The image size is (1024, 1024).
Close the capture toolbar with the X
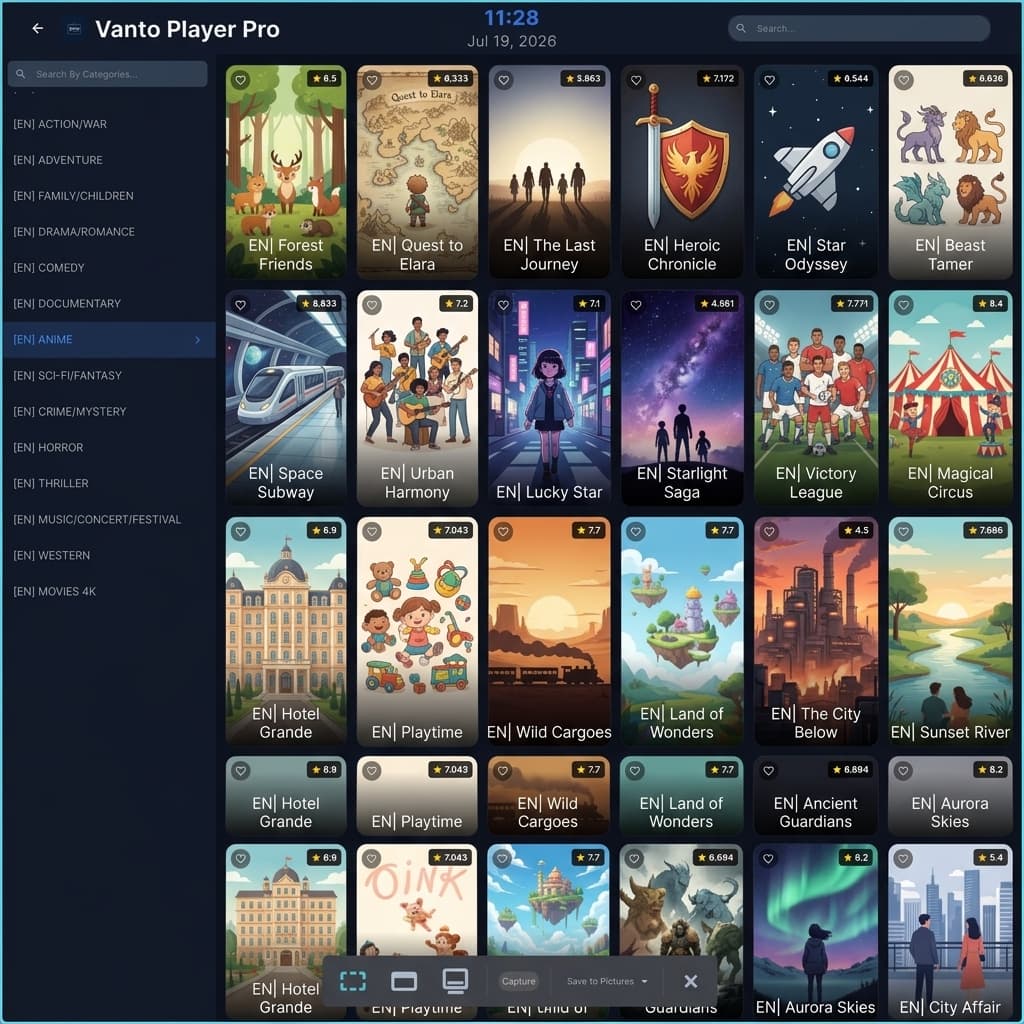[x=690, y=981]
